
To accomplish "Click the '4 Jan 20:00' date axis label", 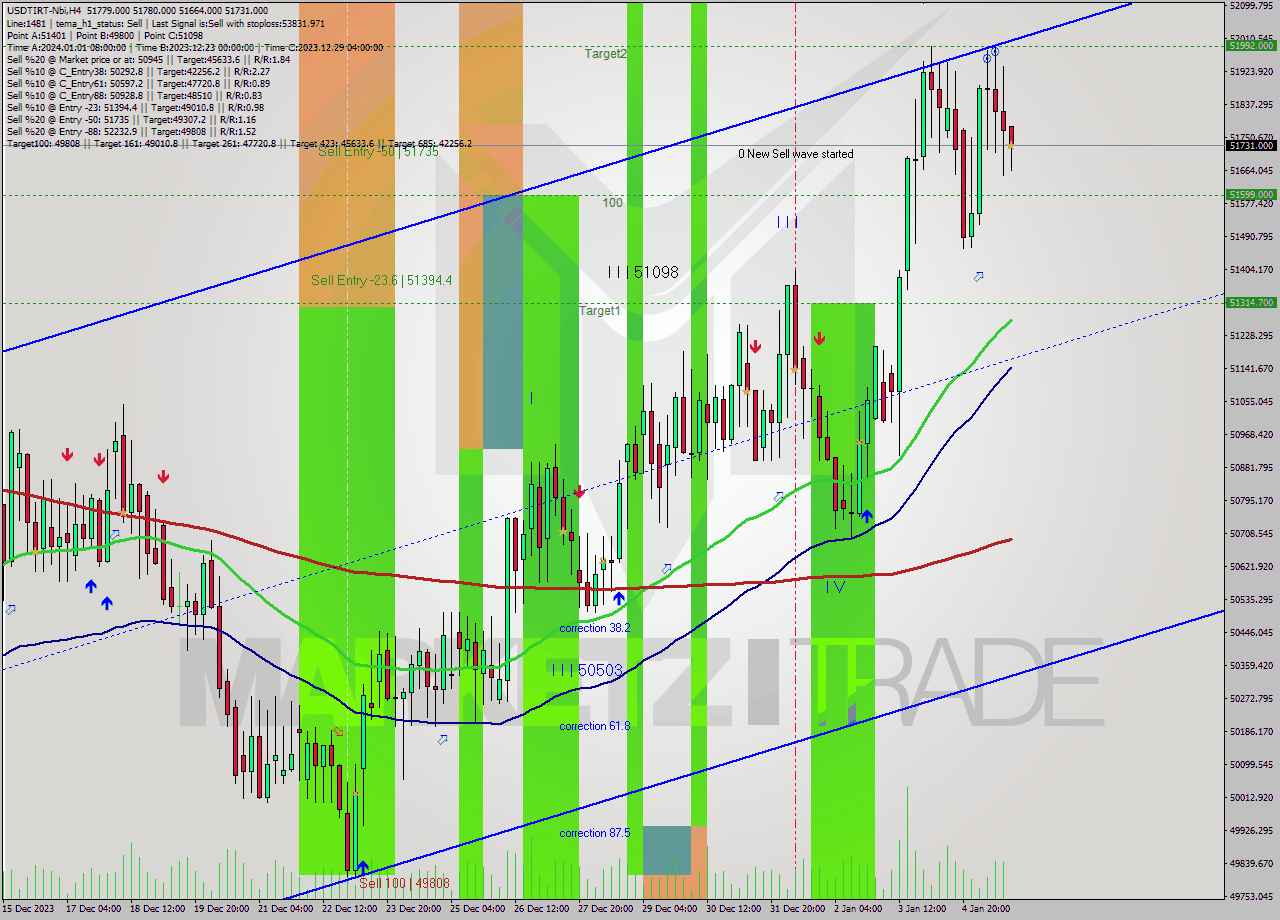I will coord(986,909).
